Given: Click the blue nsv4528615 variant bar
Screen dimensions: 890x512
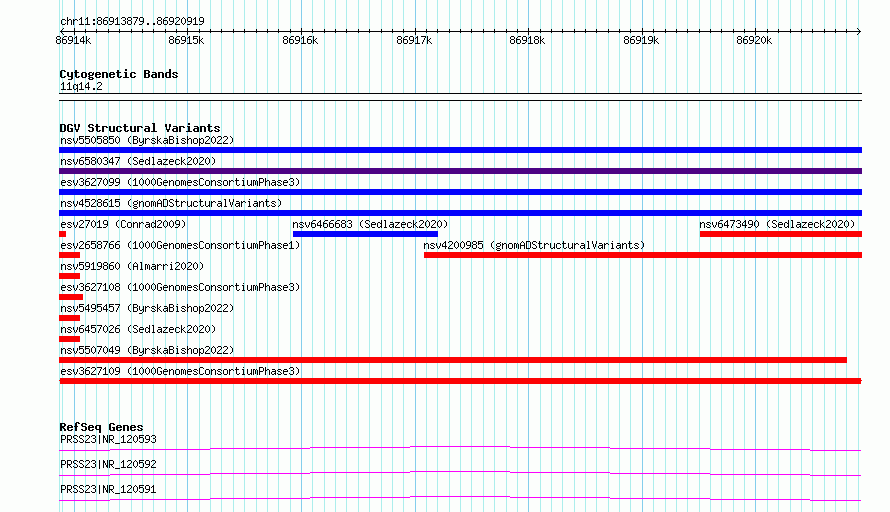Looking at the screenshot, I should [460, 213].
